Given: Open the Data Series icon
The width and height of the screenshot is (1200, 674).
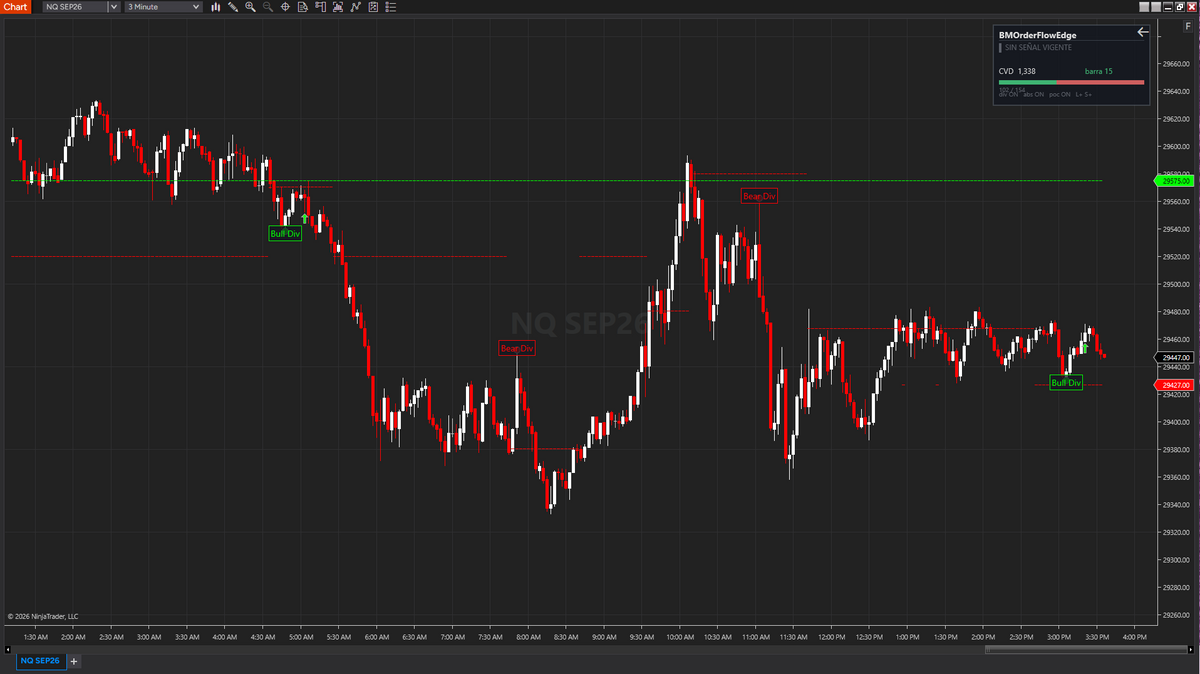Looking at the screenshot, I should coord(338,7).
